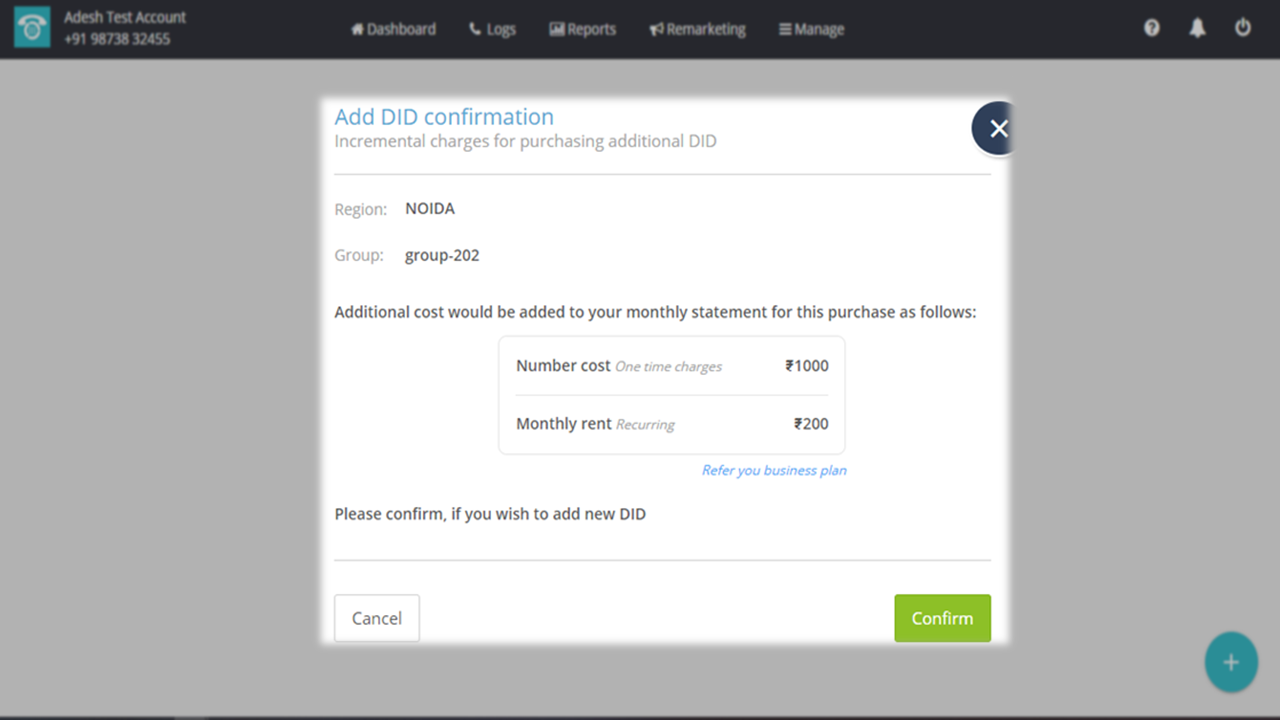
Task: Click the Number cost ₹1000 row
Action: (x=672, y=366)
